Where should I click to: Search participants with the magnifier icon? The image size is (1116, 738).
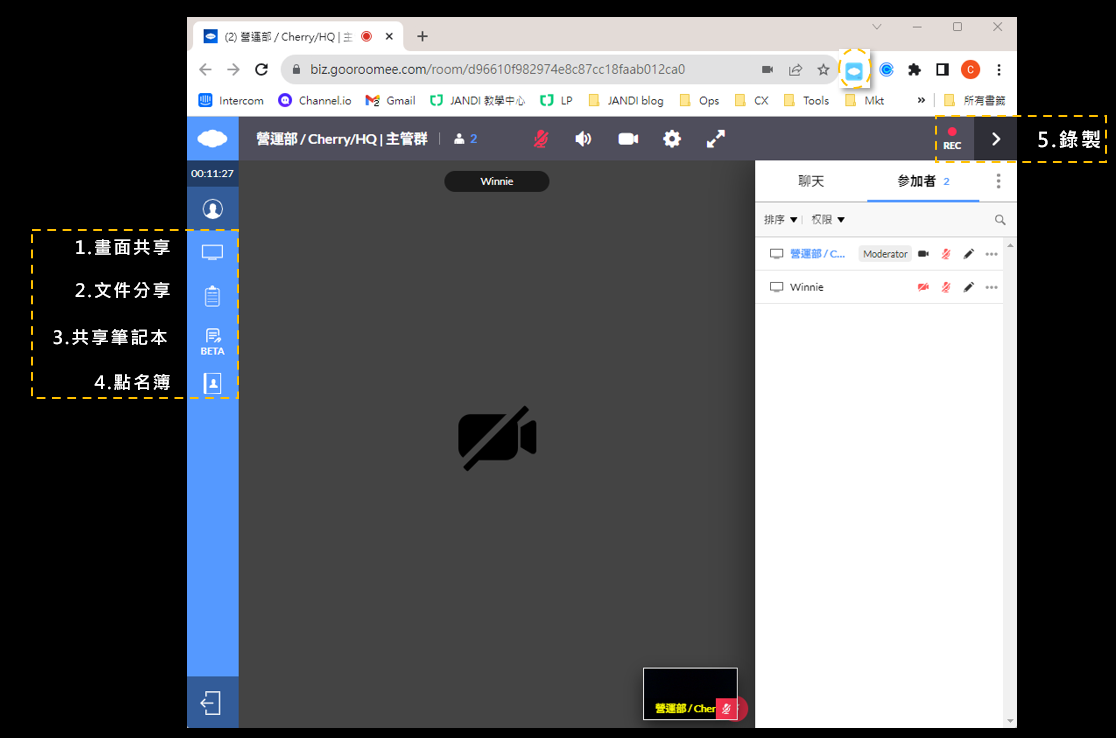coord(1000,220)
